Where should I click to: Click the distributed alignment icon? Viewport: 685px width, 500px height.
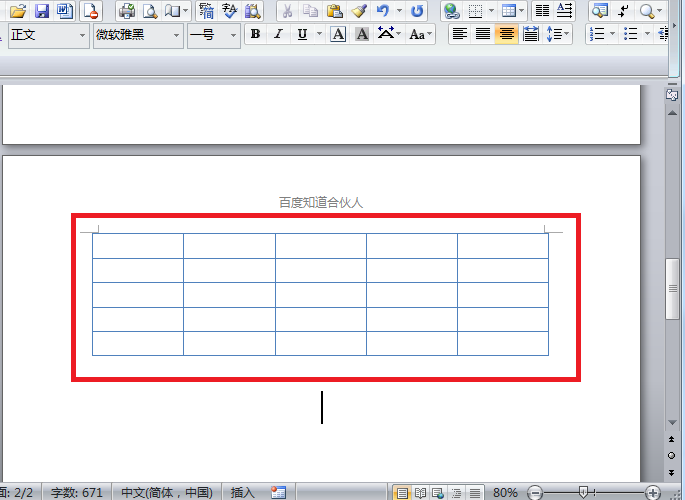click(530, 34)
